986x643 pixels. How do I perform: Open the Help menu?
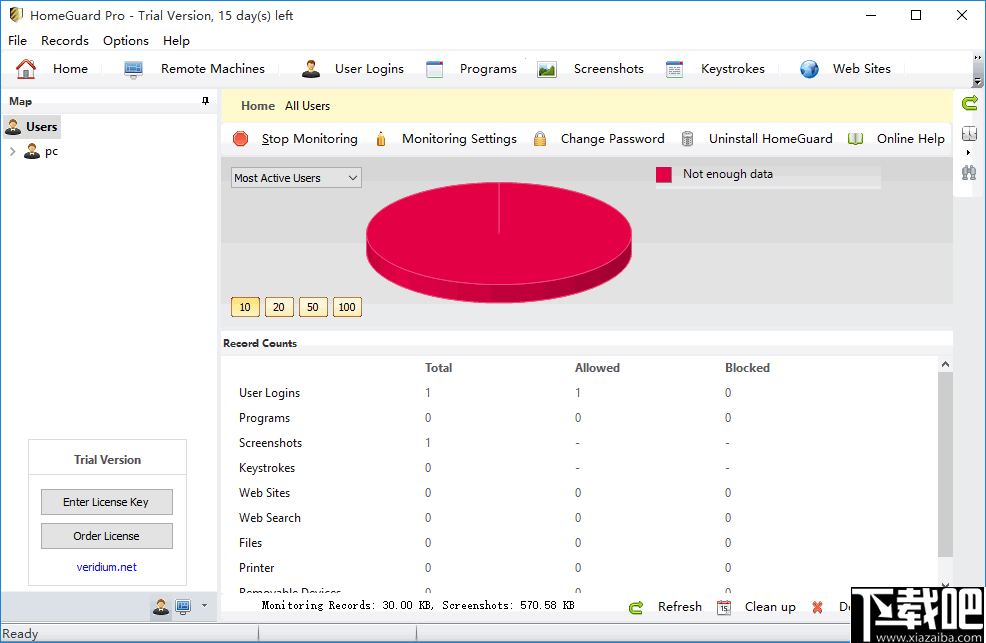[x=176, y=40]
